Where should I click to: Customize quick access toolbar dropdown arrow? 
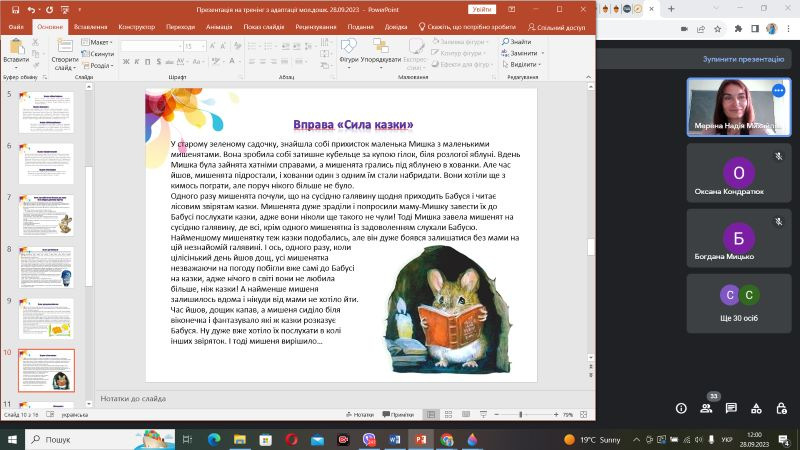[x=80, y=10]
